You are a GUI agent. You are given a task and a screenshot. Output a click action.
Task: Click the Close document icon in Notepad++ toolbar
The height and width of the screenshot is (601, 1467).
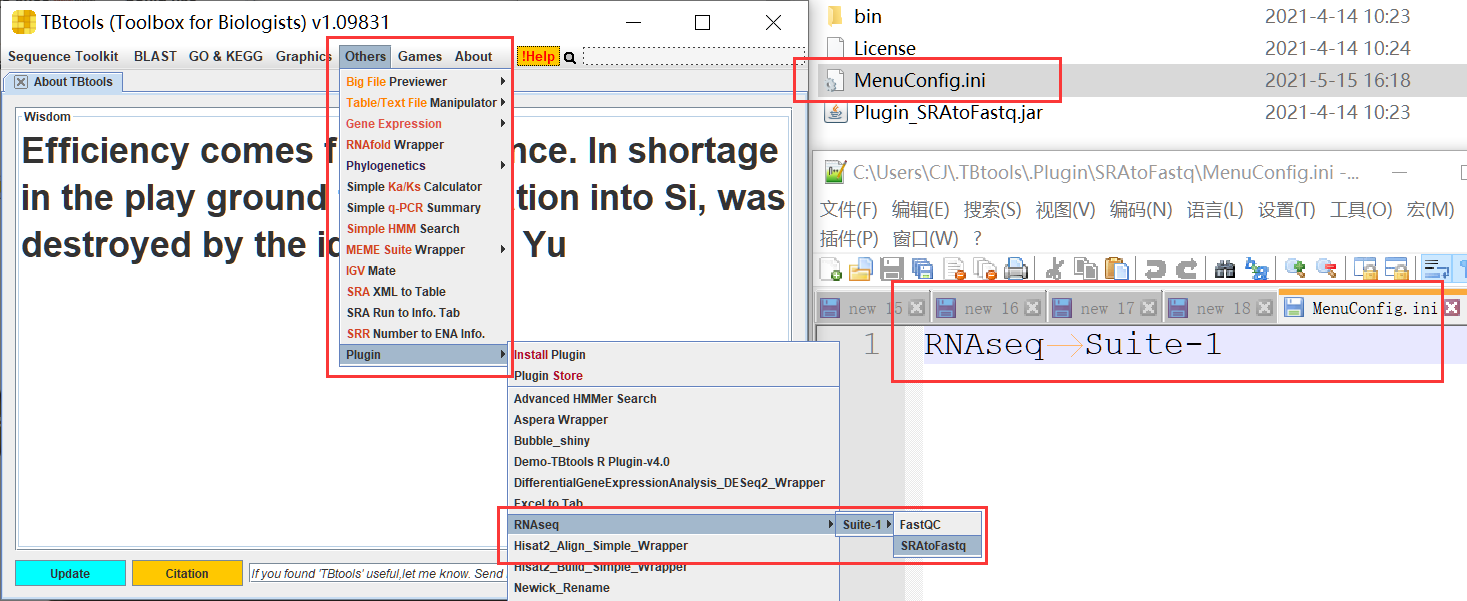[954, 268]
